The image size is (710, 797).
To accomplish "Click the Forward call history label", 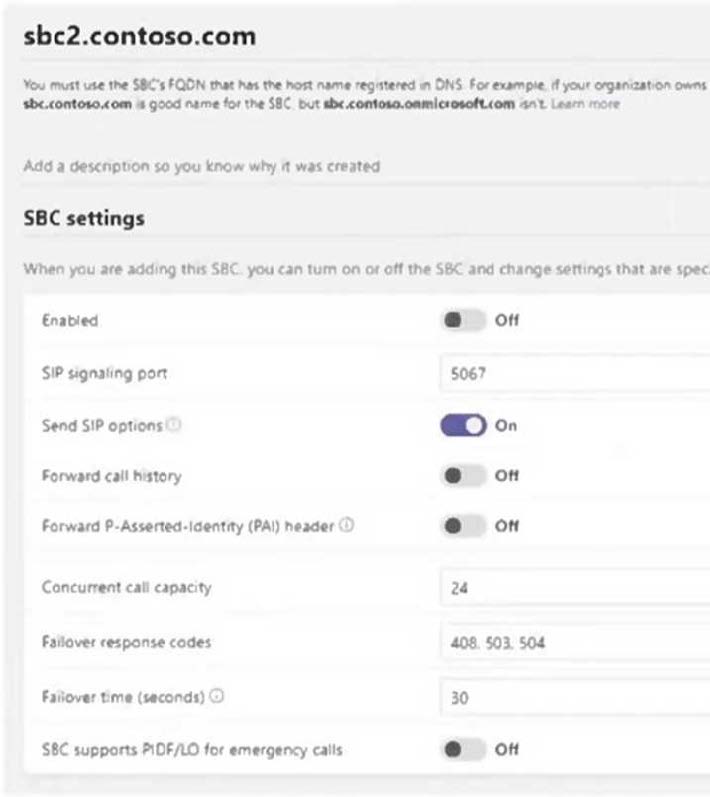I will tap(111, 476).
